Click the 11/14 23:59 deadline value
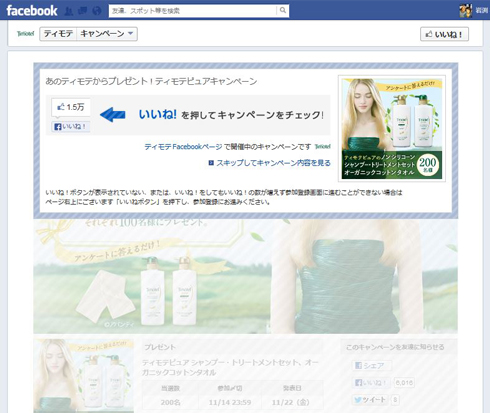 [x=230, y=403]
